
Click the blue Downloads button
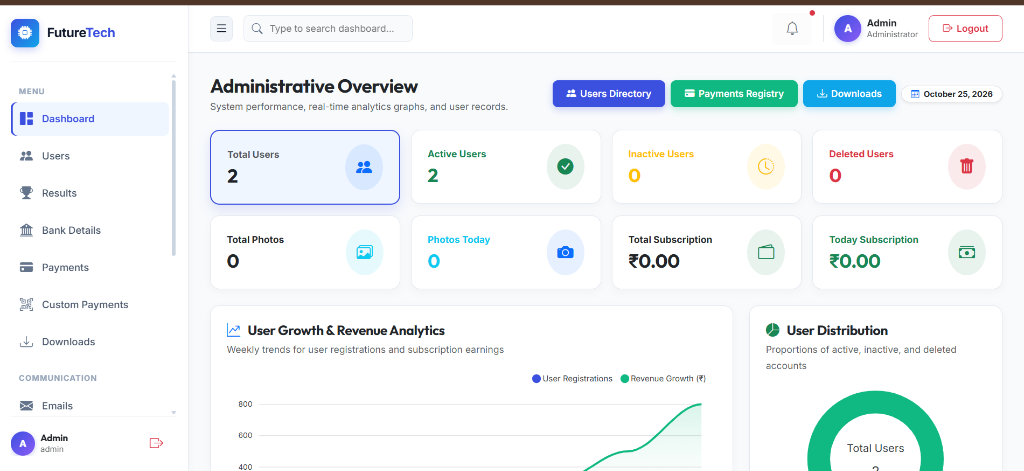(849, 93)
